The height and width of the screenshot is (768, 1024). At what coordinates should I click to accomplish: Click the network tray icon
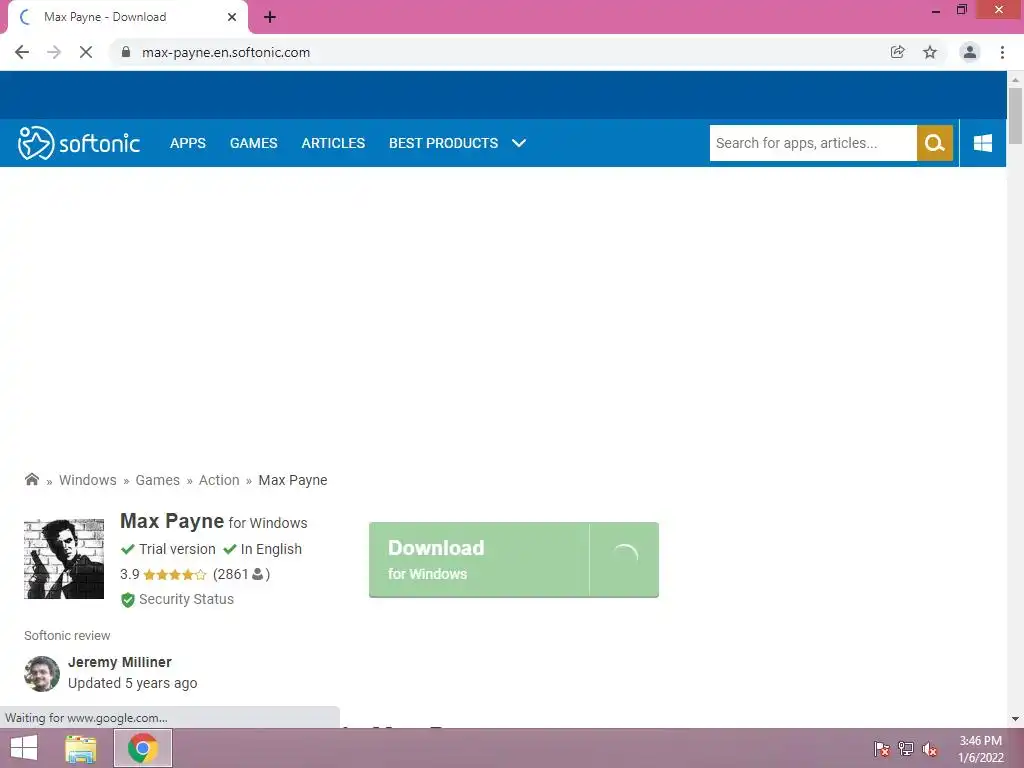pos(906,749)
